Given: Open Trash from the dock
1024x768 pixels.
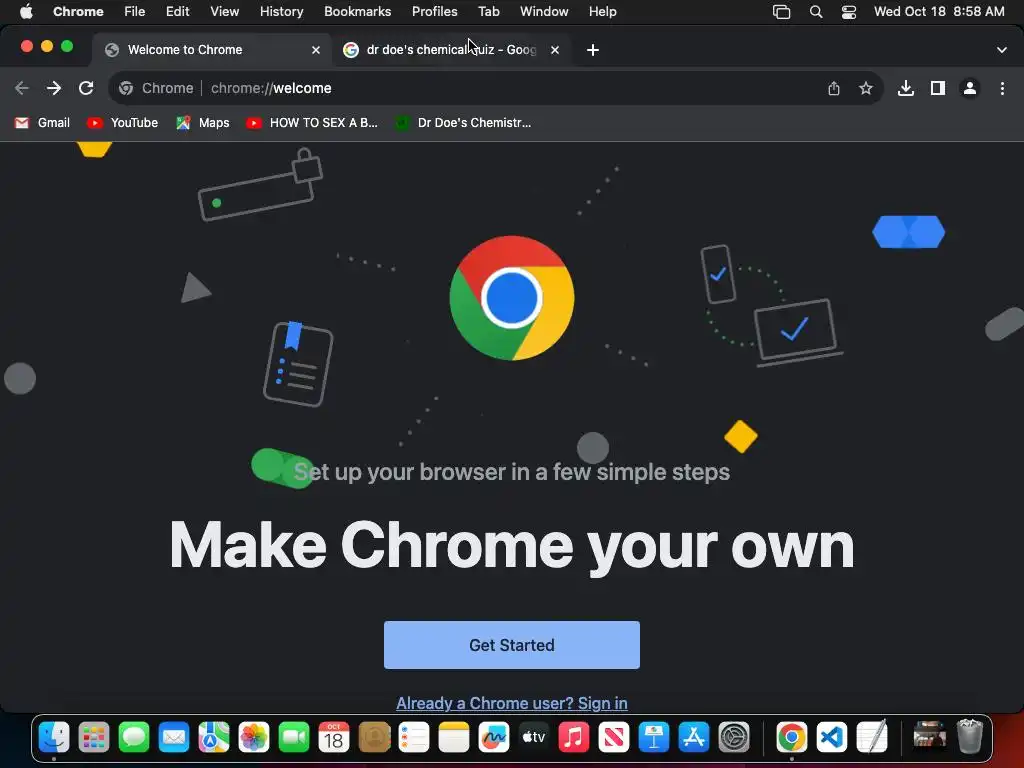Looking at the screenshot, I should tap(970, 737).
